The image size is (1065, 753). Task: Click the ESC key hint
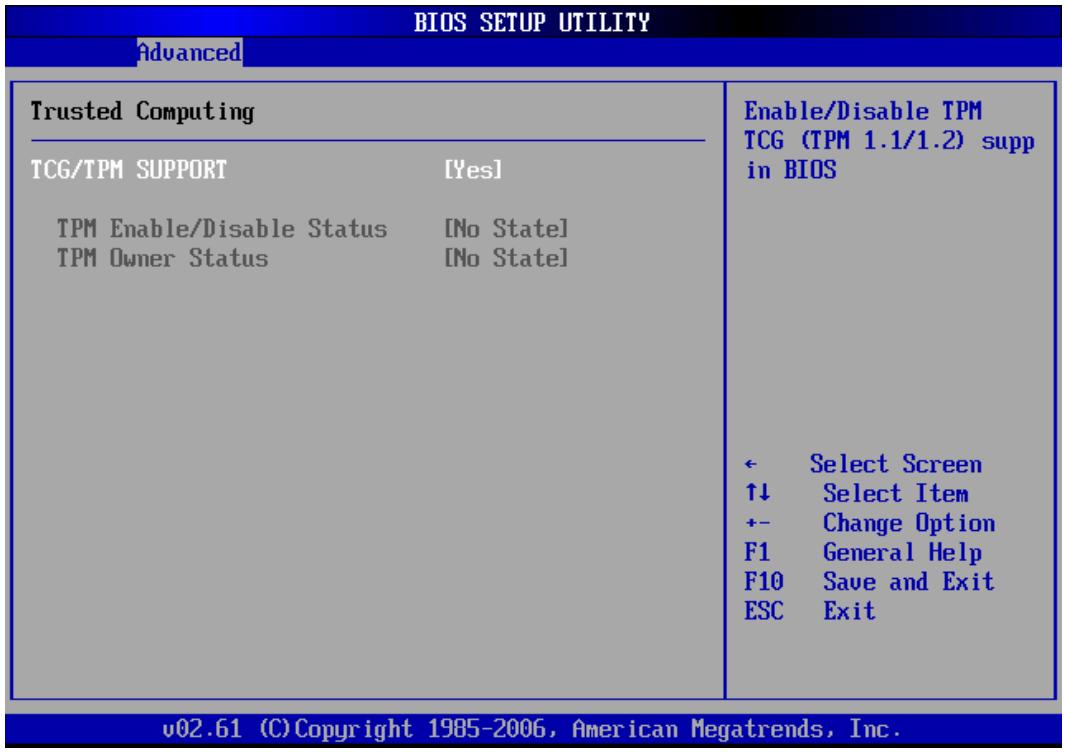(x=764, y=611)
